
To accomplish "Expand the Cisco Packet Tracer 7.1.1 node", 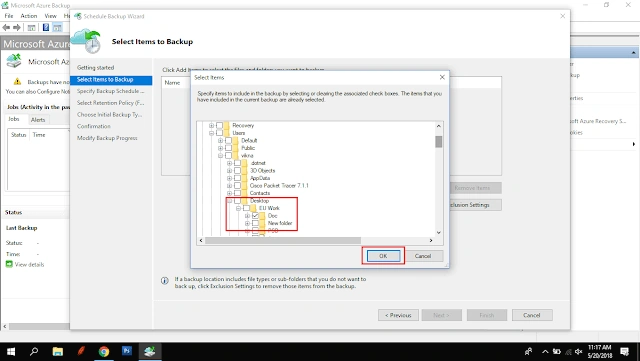I will [229, 185].
